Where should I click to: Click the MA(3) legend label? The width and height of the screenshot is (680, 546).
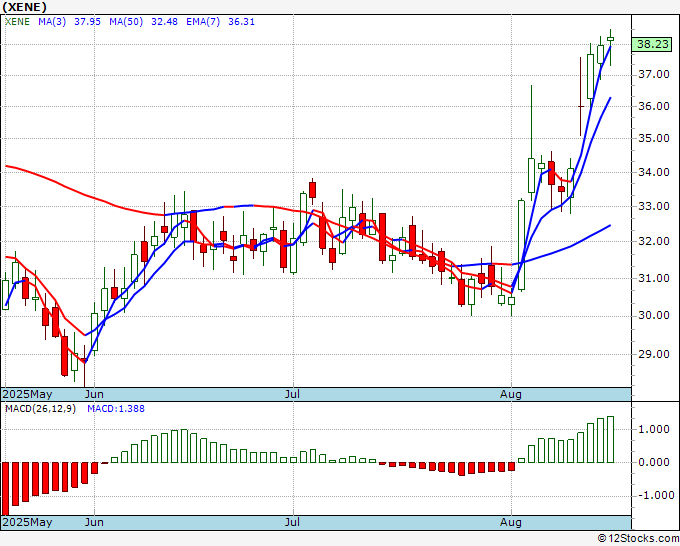52,22
